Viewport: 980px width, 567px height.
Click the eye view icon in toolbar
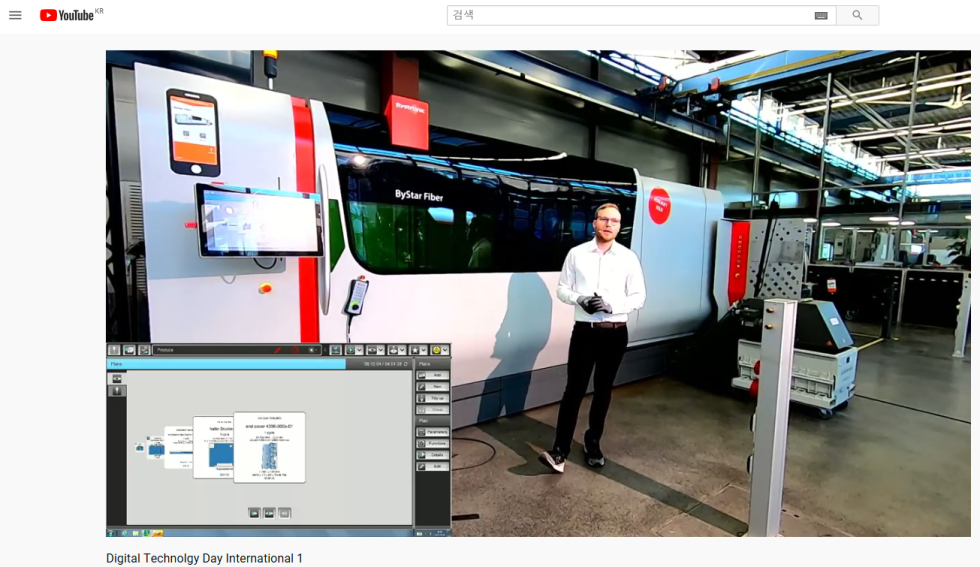click(372, 350)
